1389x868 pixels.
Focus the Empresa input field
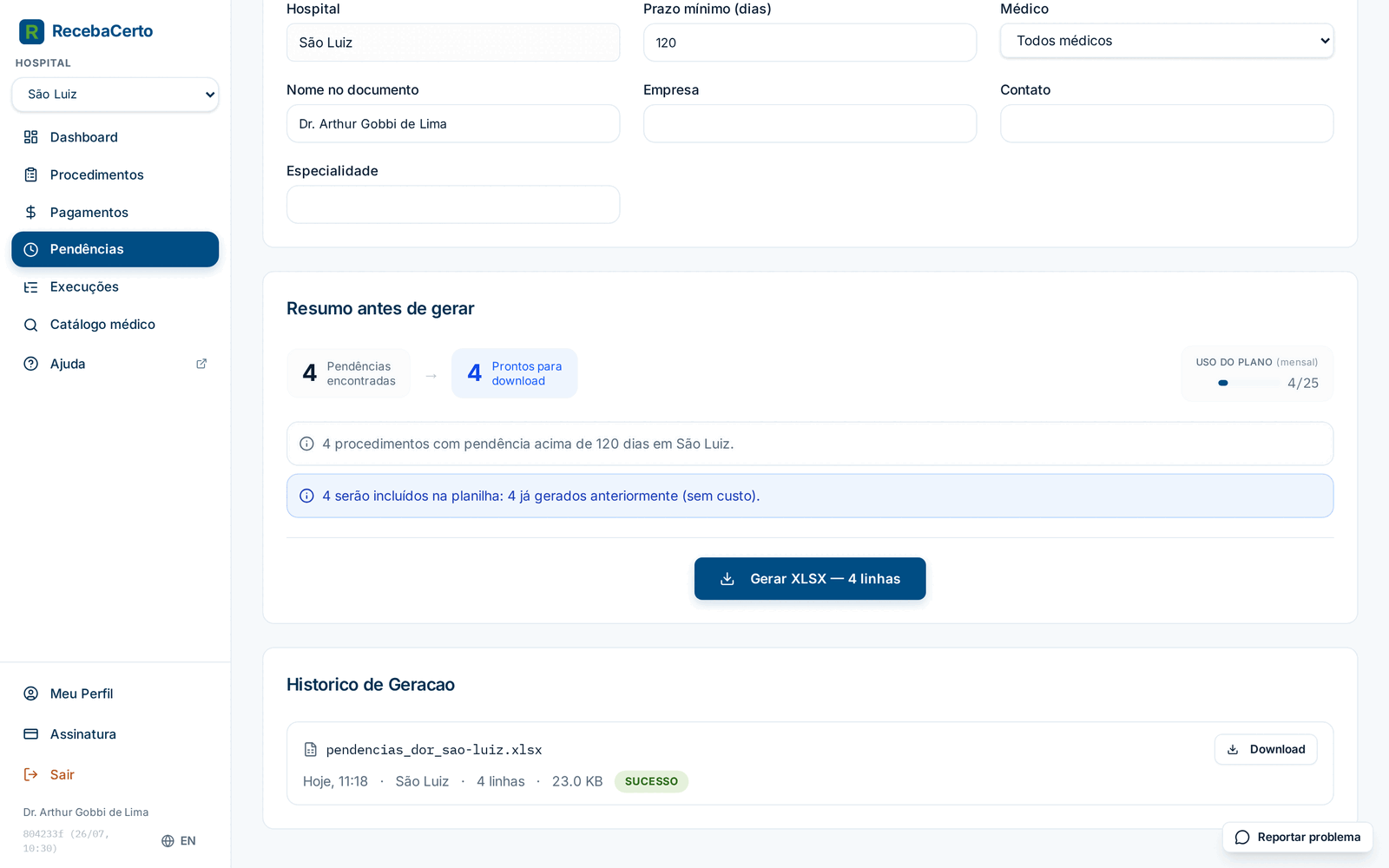810,124
